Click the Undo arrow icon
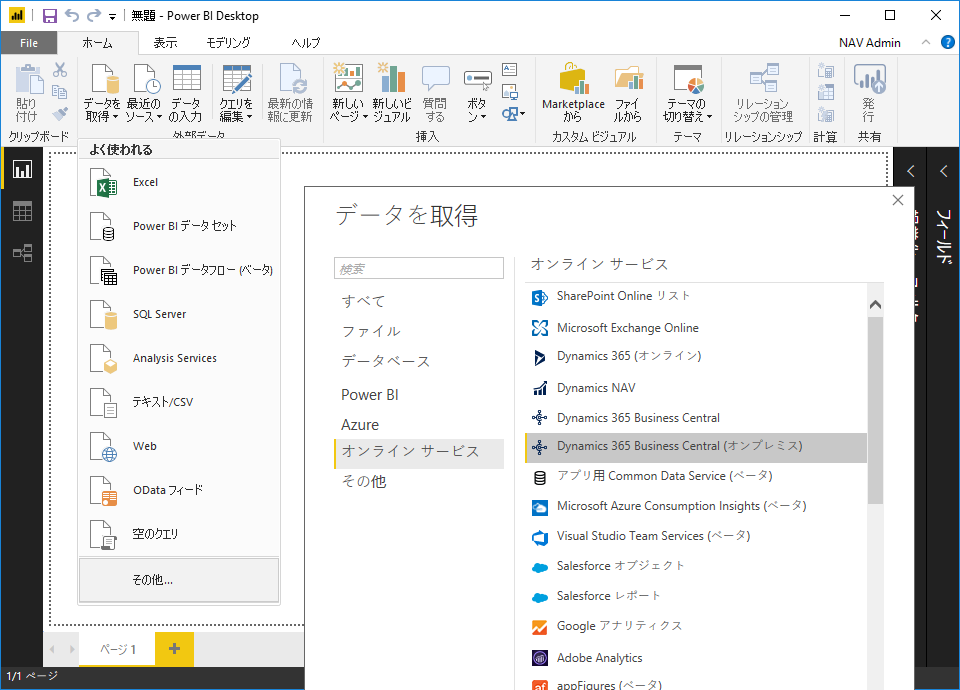The height and width of the screenshot is (690, 960). pyautogui.click(x=72, y=15)
